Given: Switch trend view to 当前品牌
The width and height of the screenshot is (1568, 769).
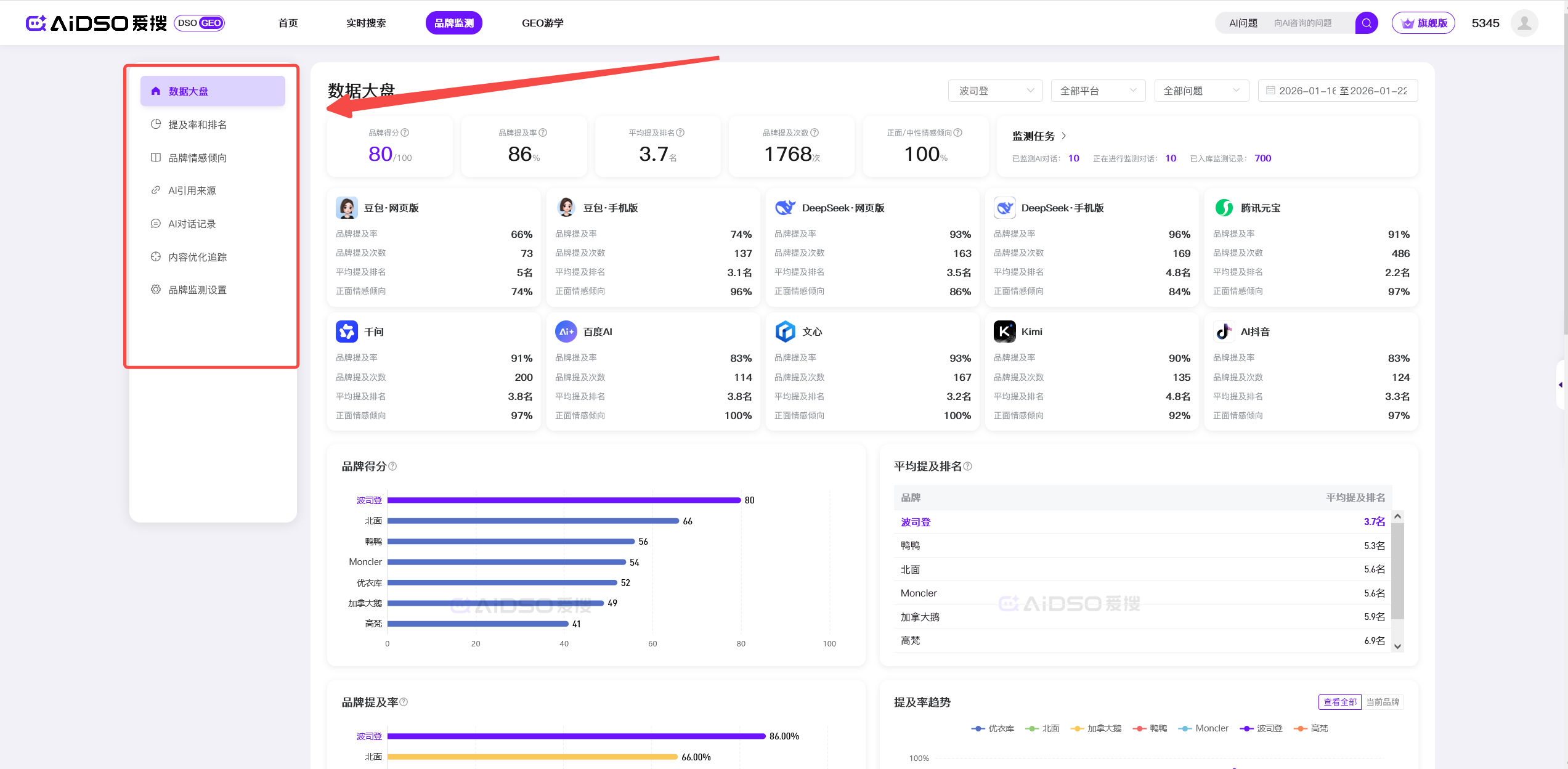Looking at the screenshot, I should (x=1383, y=702).
